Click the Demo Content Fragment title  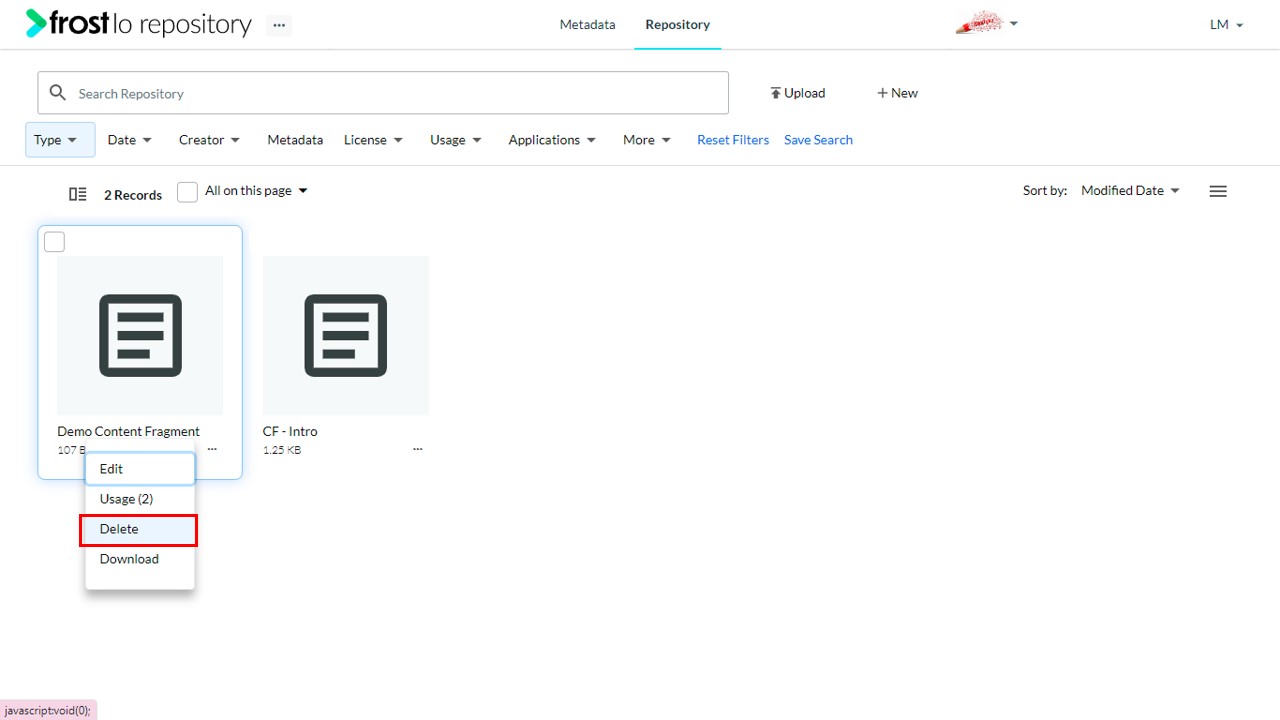(128, 432)
